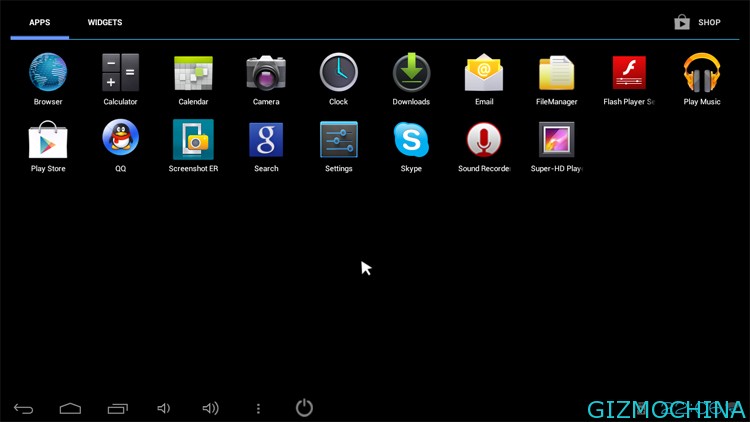750x422 pixels.
Task: Tap the back arrow in navigation bar
Action: pos(23,408)
